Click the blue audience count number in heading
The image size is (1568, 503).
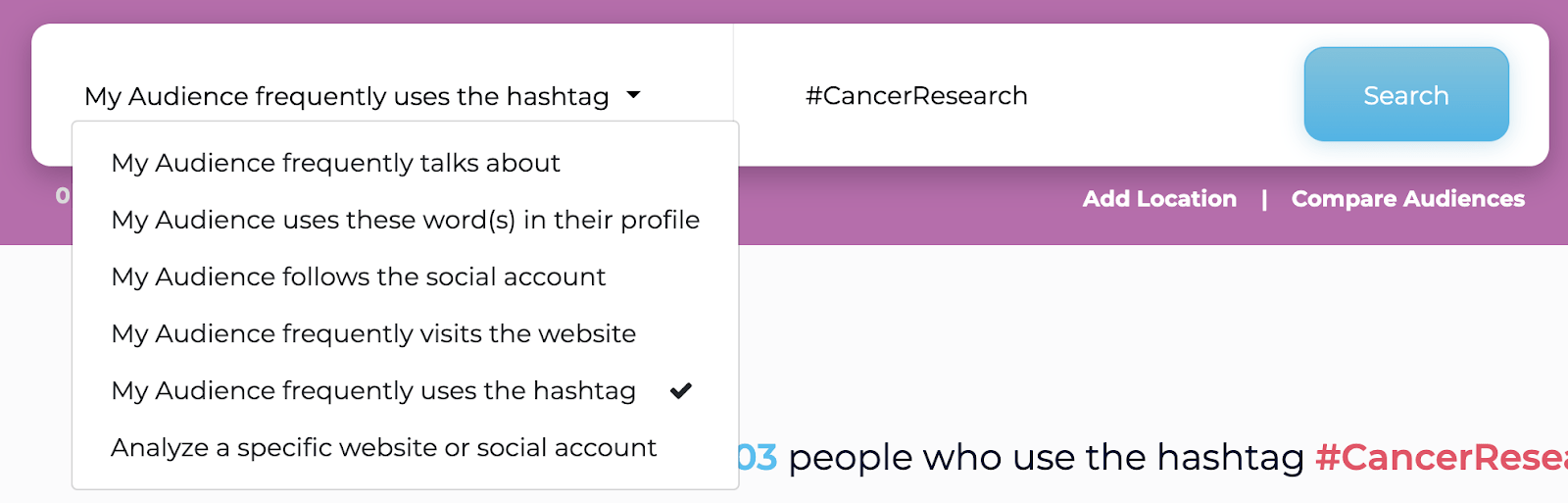(758, 458)
